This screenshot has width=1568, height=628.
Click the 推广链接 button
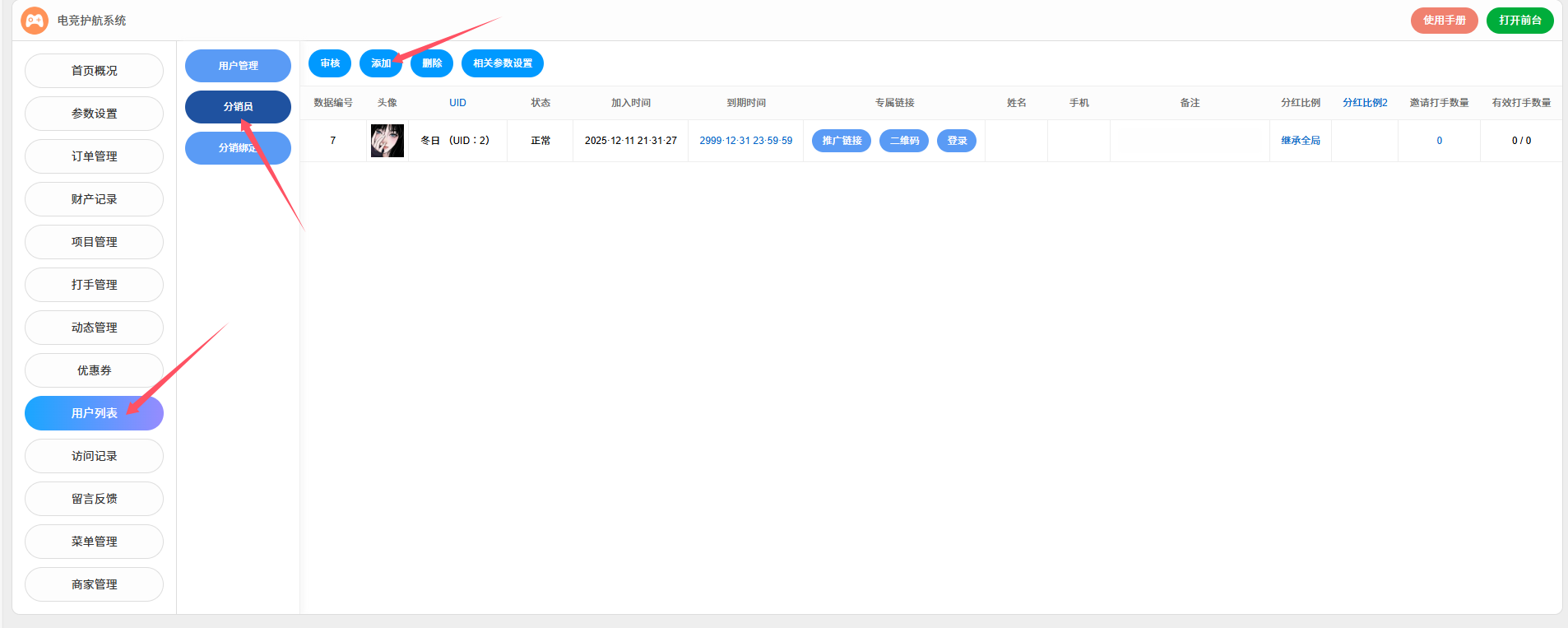tap(841, 141)
